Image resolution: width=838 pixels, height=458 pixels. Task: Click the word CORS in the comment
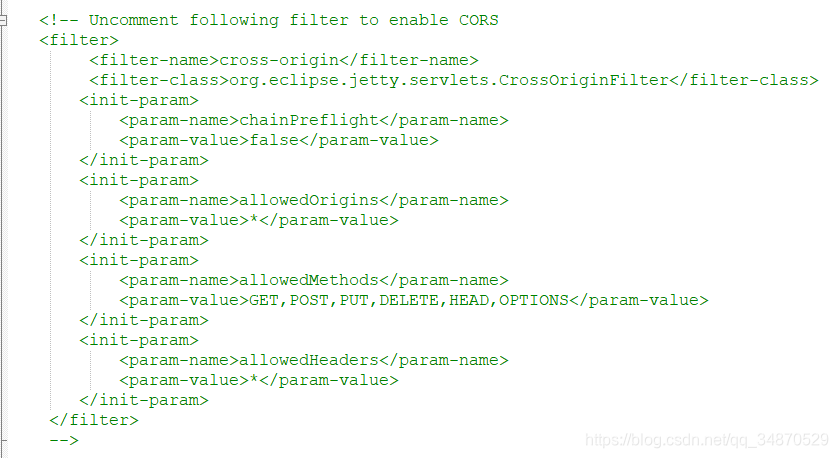(x=478, y=20)
